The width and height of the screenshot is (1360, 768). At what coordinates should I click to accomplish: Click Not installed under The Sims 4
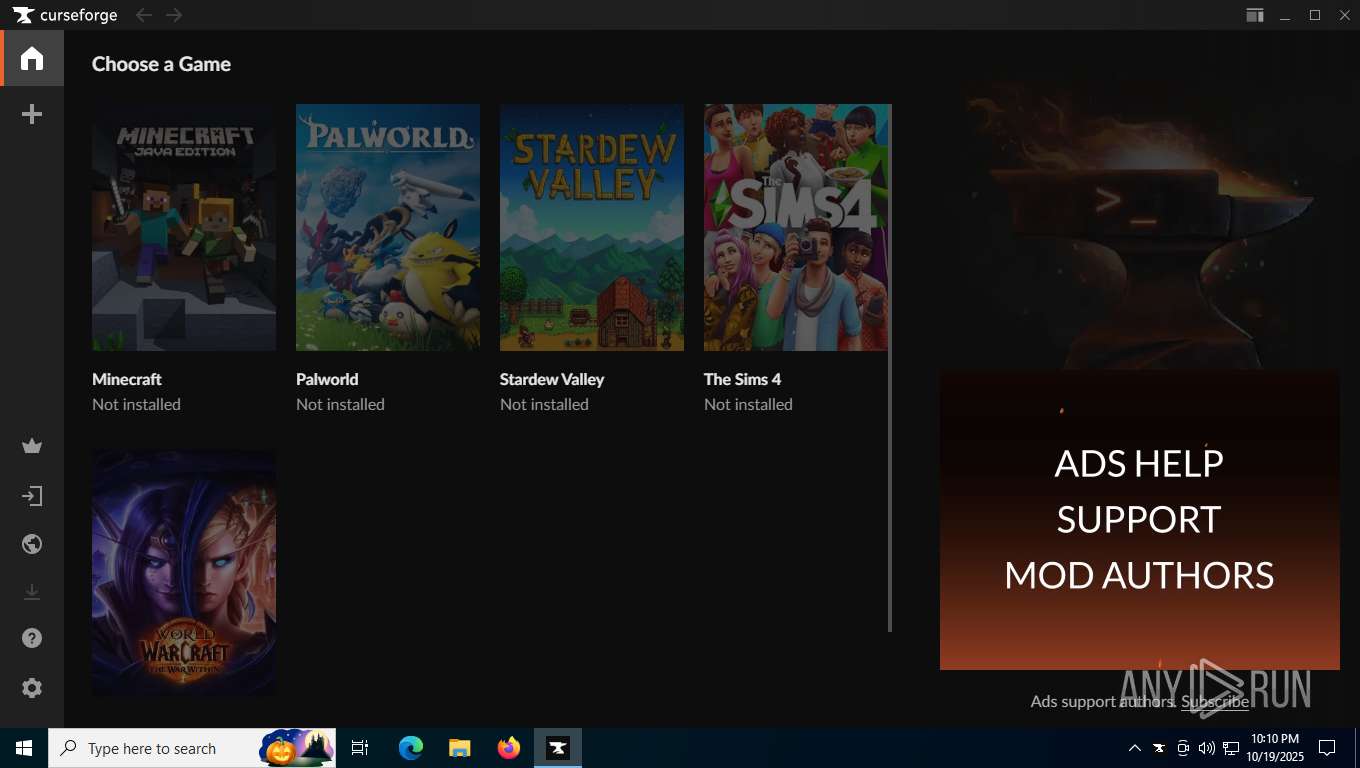[748, 404]
